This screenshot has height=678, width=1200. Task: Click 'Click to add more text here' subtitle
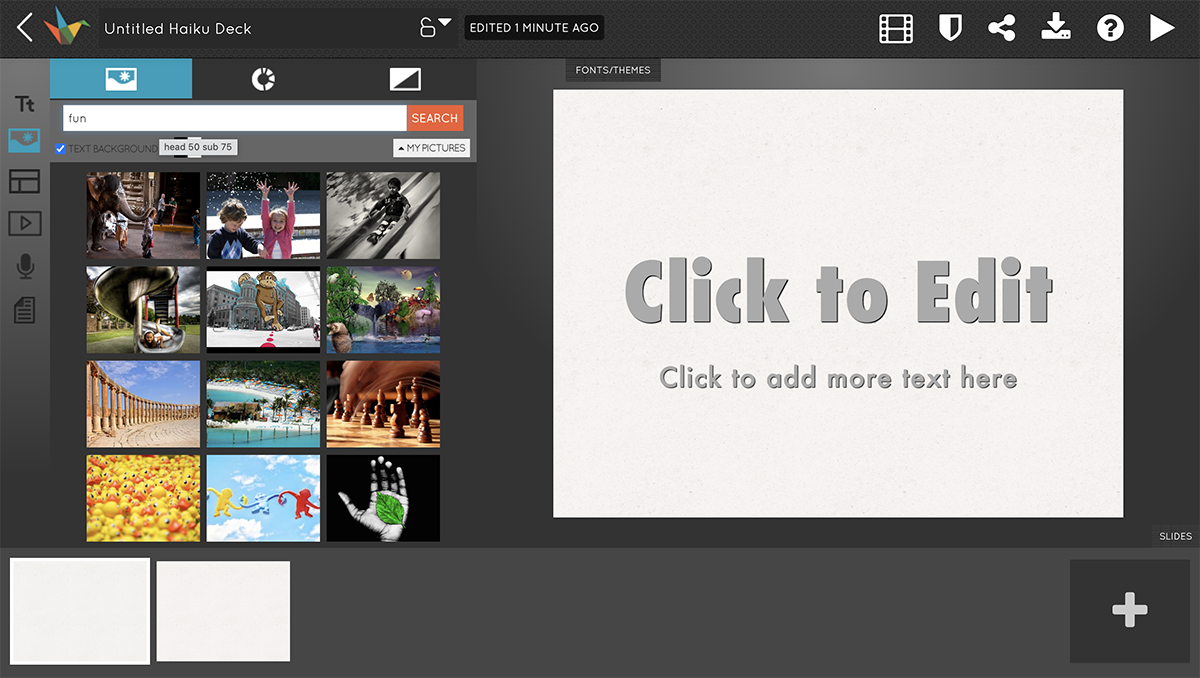tap(838, 378)
